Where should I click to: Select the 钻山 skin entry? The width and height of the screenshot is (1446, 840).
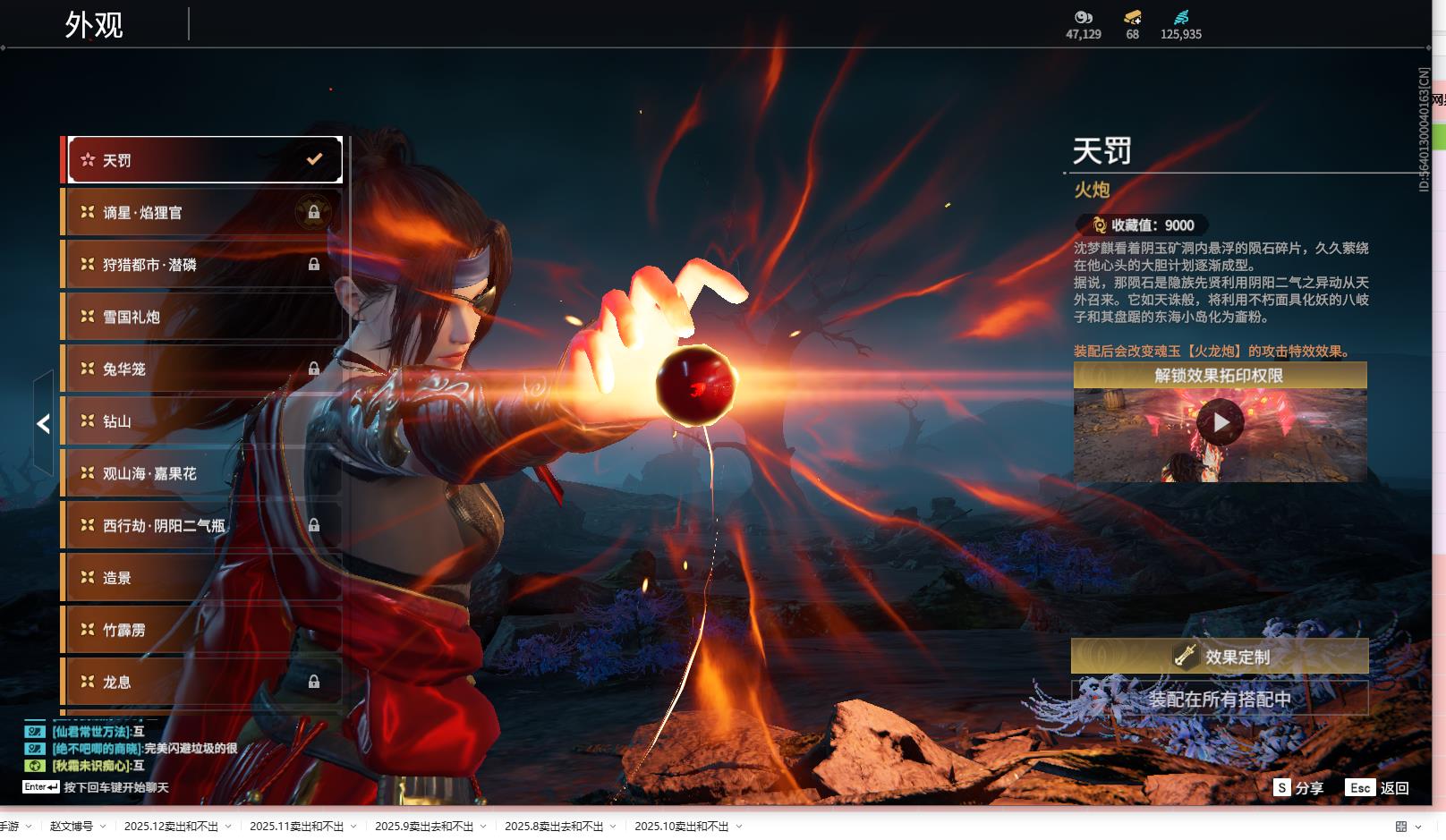pyautogui.click(x=201, y=421)
